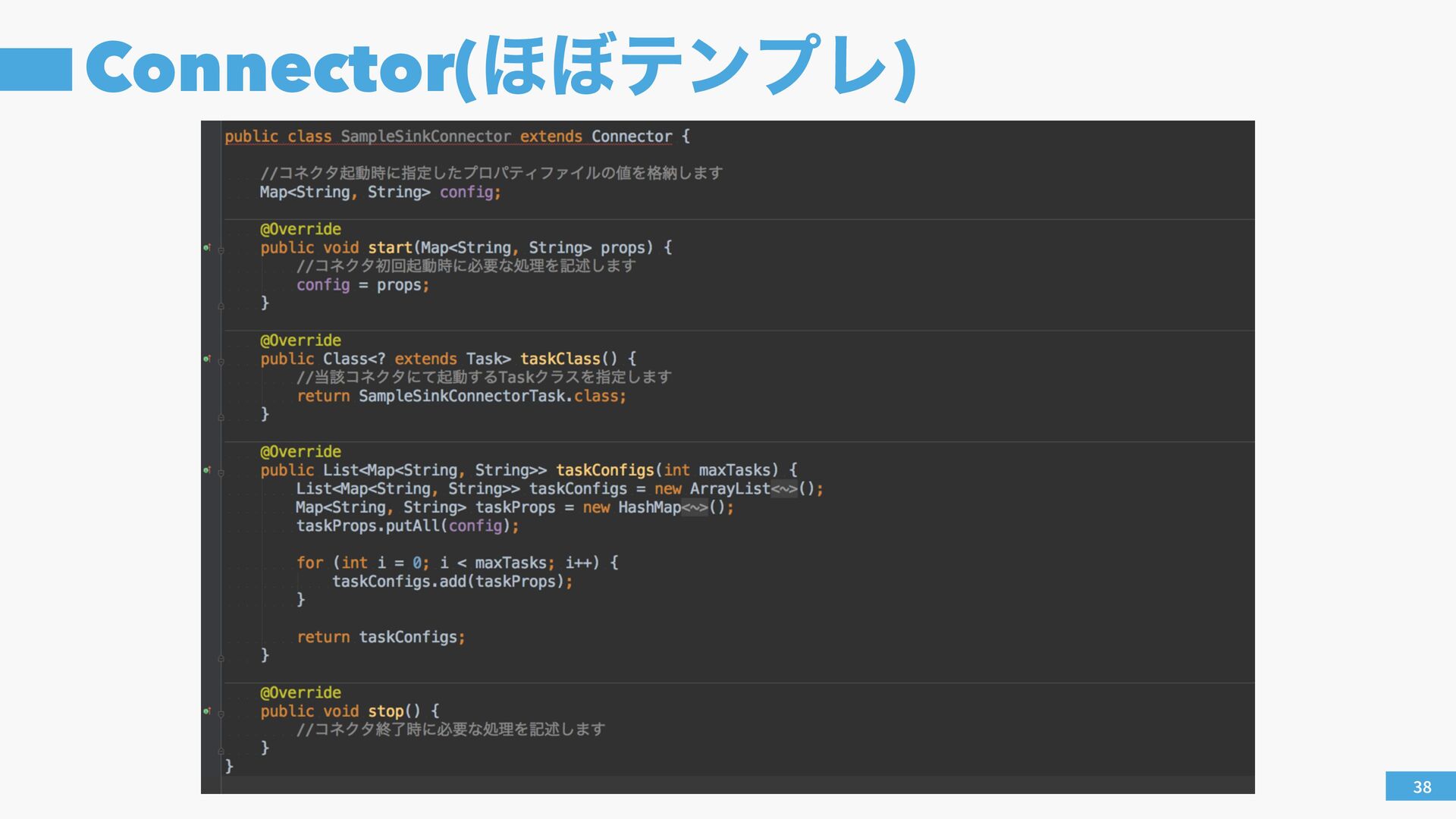Collapse the start method fold marker
This screenshot has width=1456, height=819.
click(x=221, y=249)
